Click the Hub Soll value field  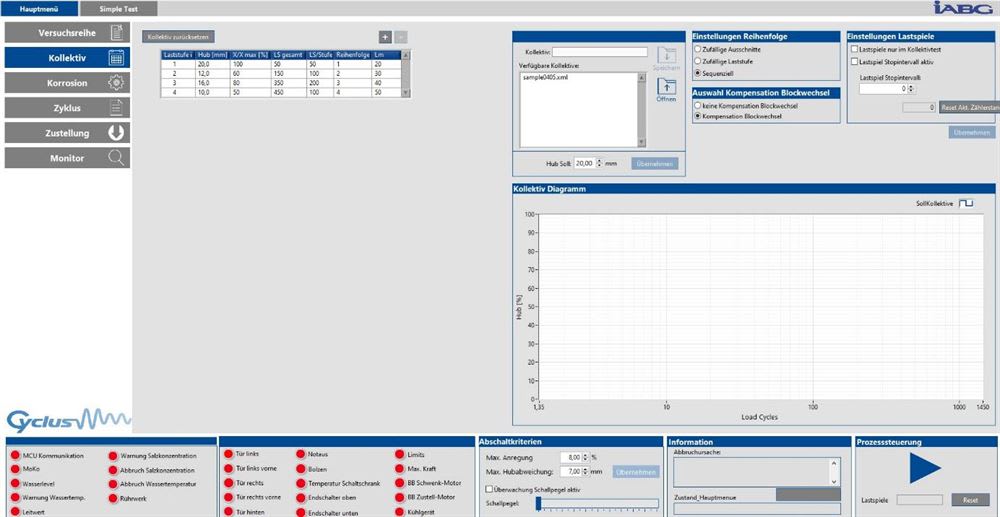point(584,163)
